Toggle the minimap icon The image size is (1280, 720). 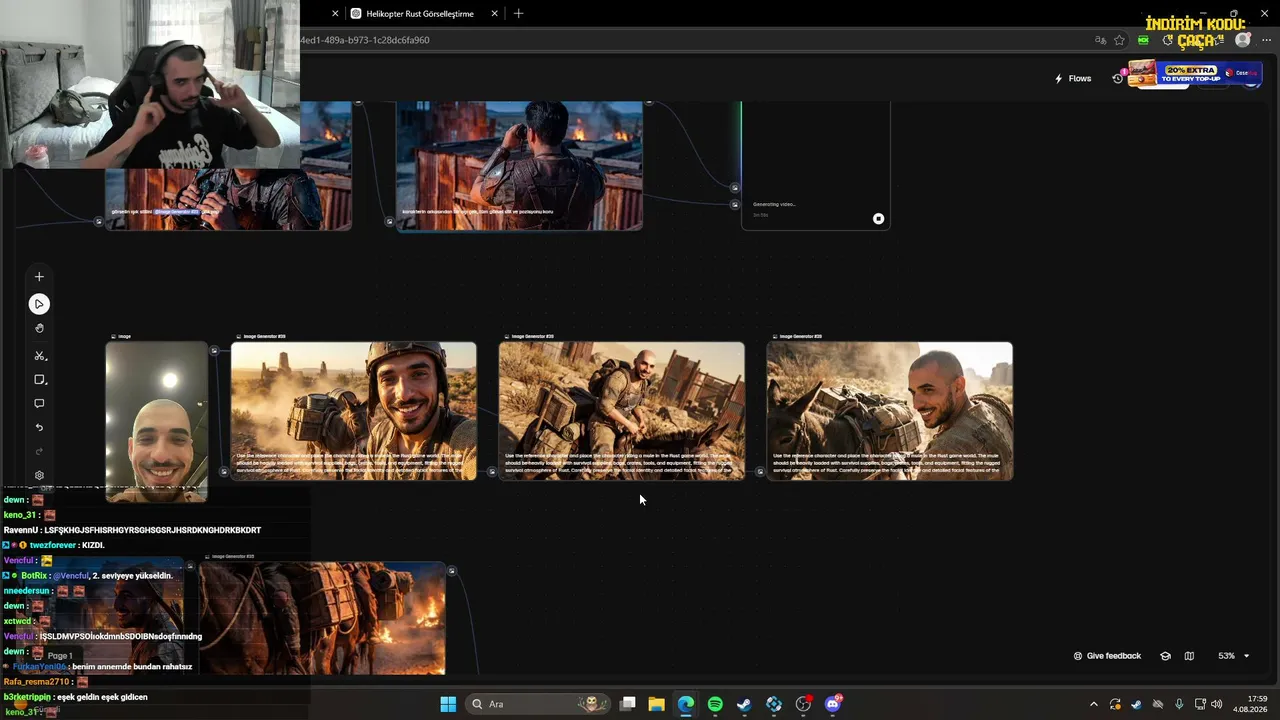point(1189,656)
